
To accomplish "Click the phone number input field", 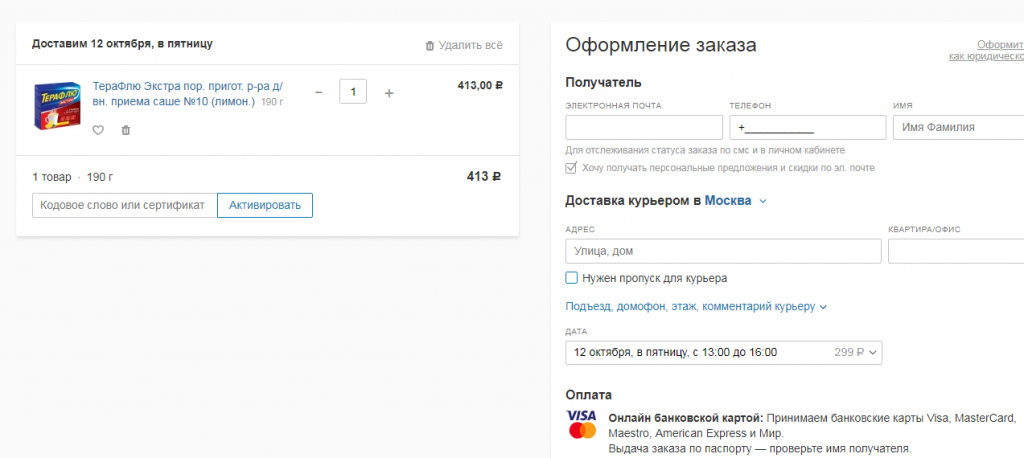I will point(808,127).
